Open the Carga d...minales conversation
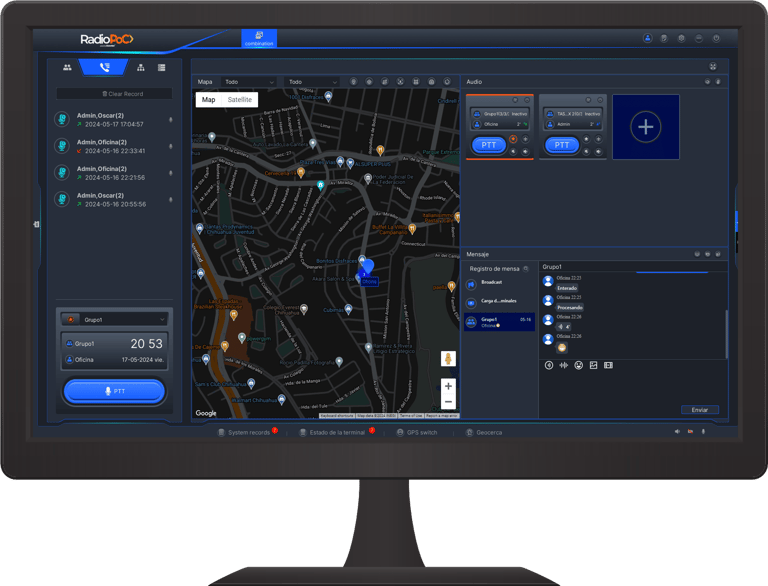 click(499, 302)
